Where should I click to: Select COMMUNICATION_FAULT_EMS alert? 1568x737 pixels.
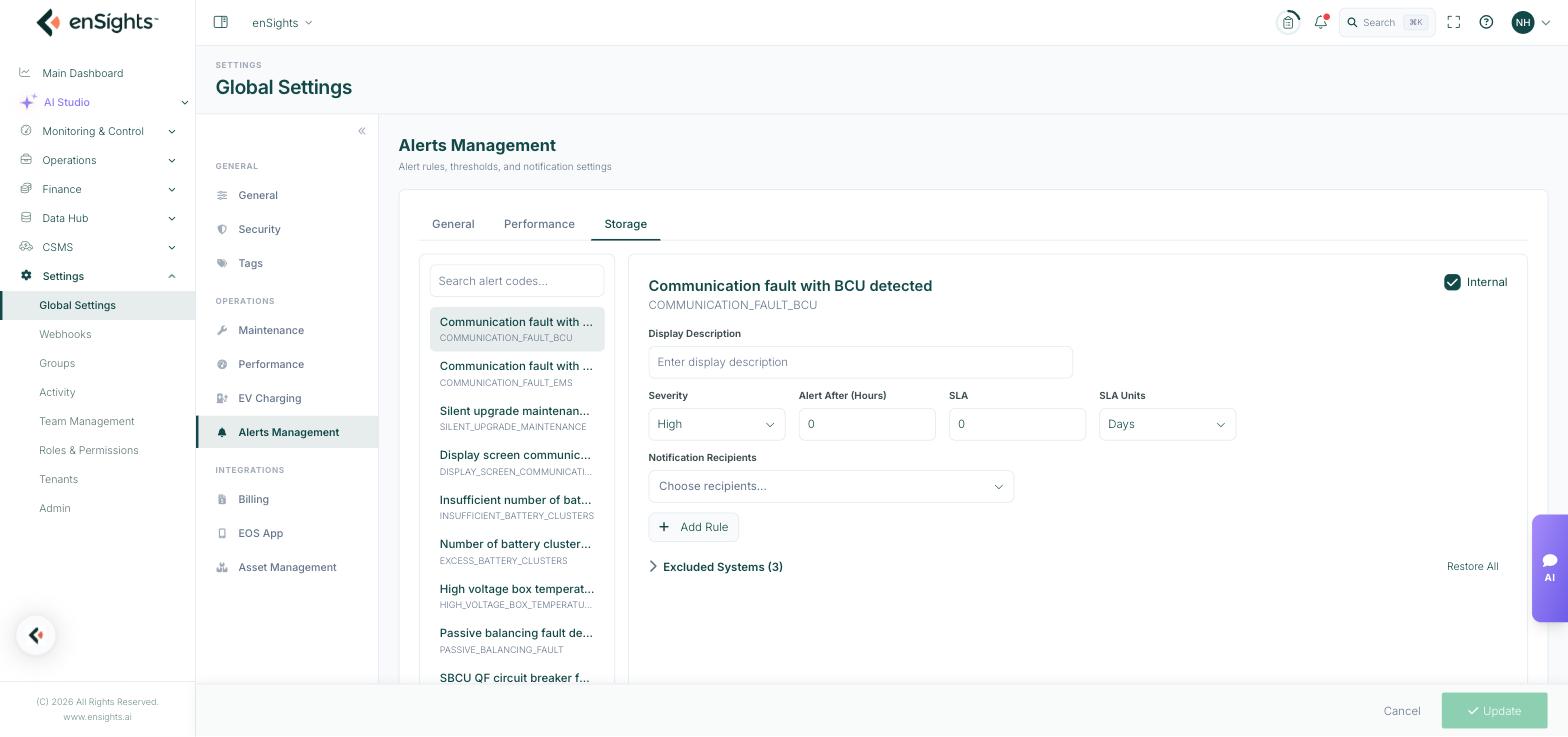pyautogui.click(x=517, y=374)
